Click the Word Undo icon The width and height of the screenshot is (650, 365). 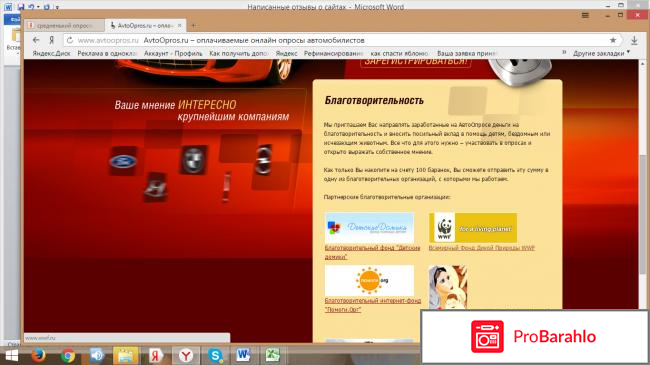coord(32,6)
